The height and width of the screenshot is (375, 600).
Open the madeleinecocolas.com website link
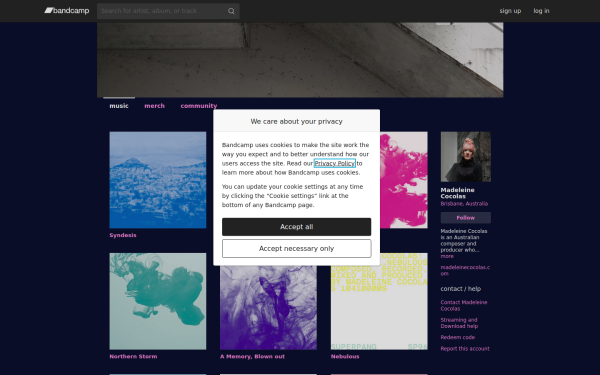[465, 271]
